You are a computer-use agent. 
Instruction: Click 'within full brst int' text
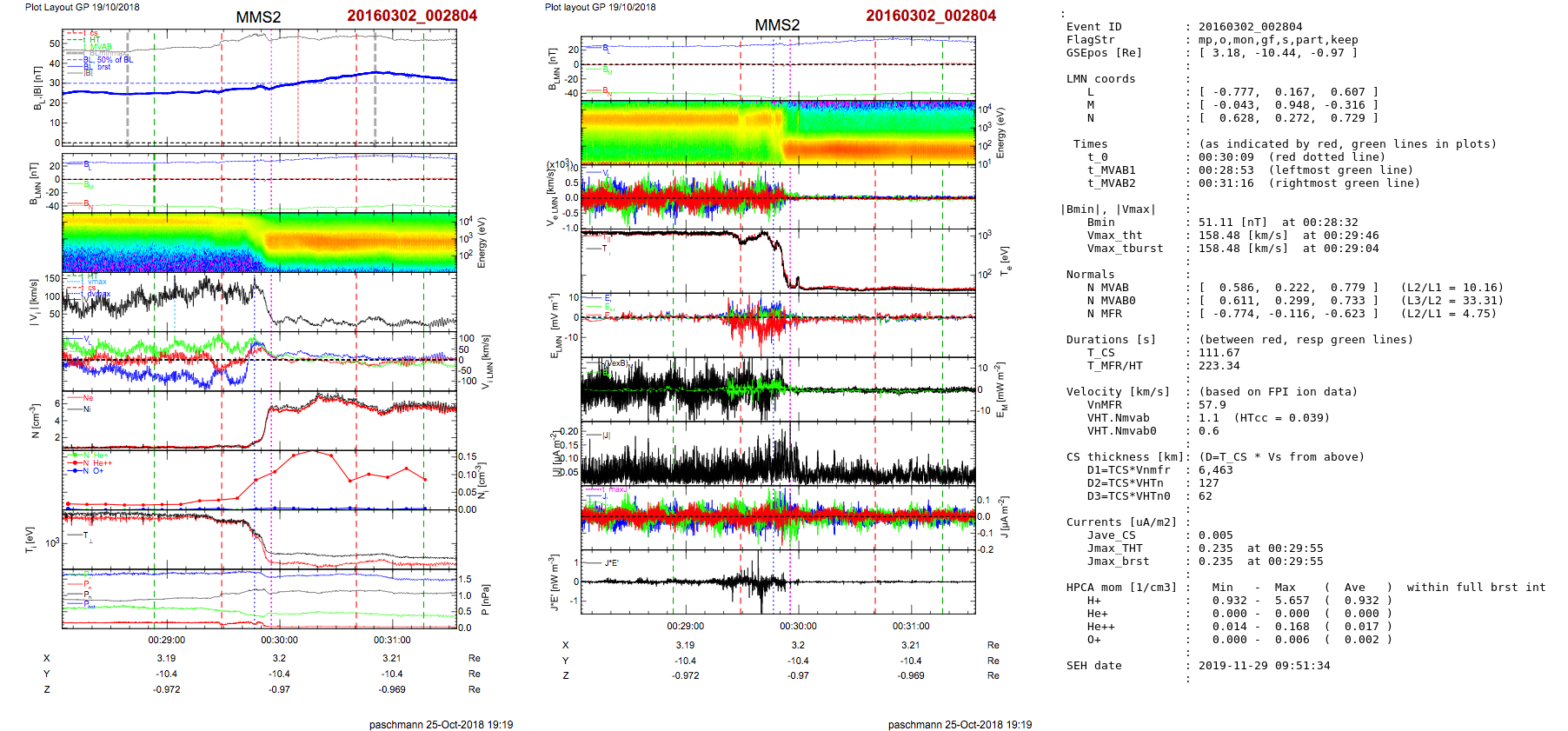(1476, 588)
